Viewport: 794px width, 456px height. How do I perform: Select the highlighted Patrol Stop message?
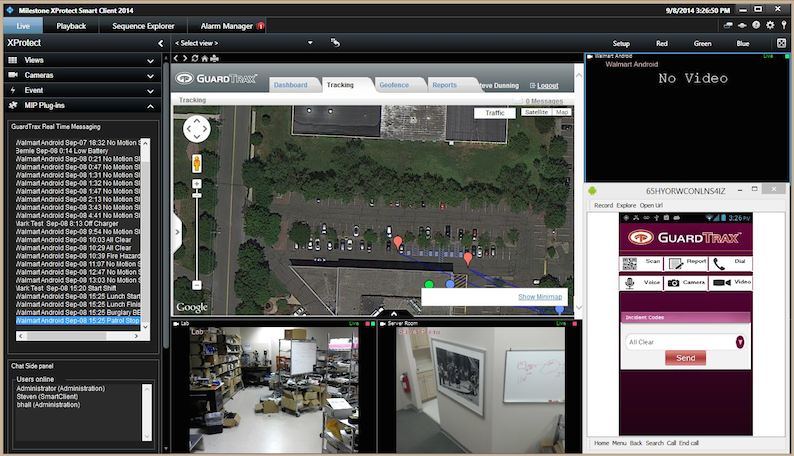(77, 321)
